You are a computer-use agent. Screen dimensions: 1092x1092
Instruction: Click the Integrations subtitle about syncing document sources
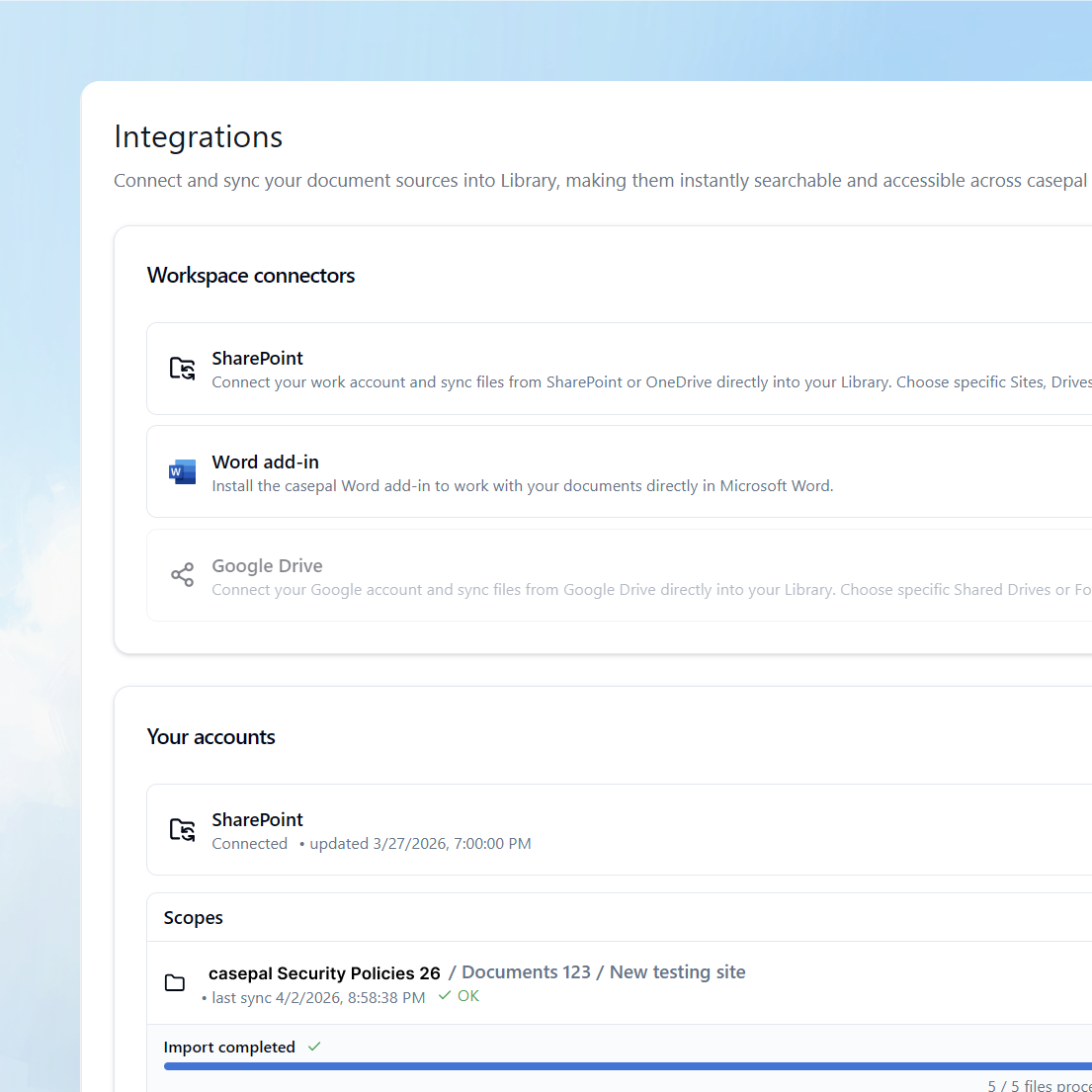point(600,181)
